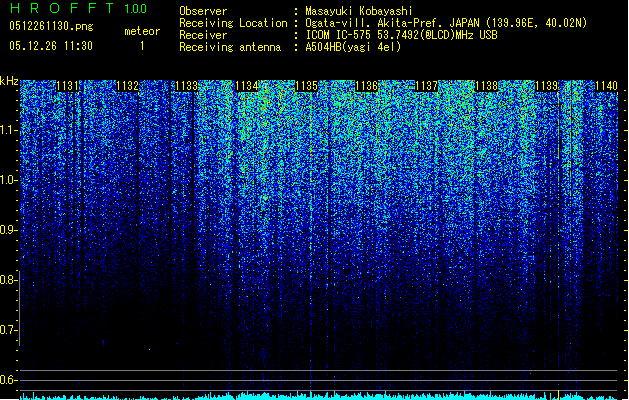Click the 1136 time marker
Image resolution: width=629 pixels, height=400 pixels.
click(x=367, y=86)
